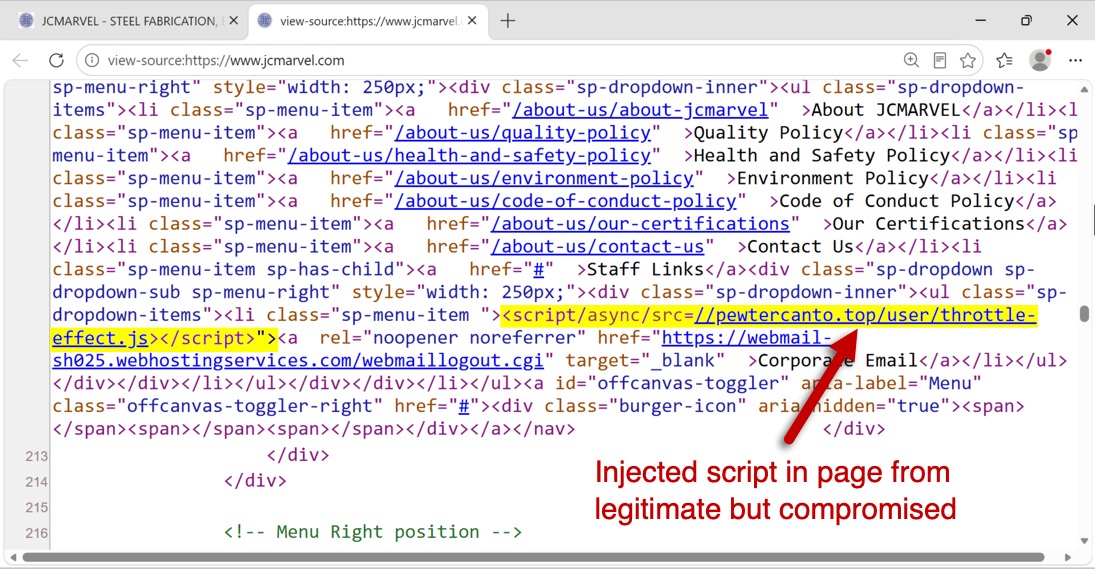Click the 'Environment Policy' text in source
1095x569 pixels.
point(832,178)
